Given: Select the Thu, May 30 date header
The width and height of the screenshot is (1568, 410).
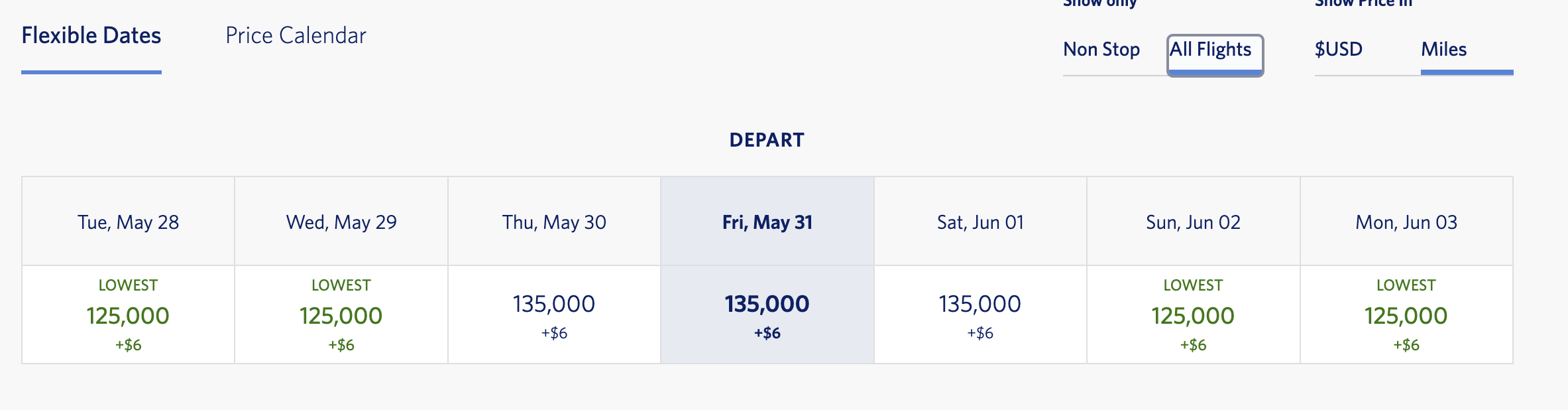Looking at the screenshot, I should [x=554, y=222].
